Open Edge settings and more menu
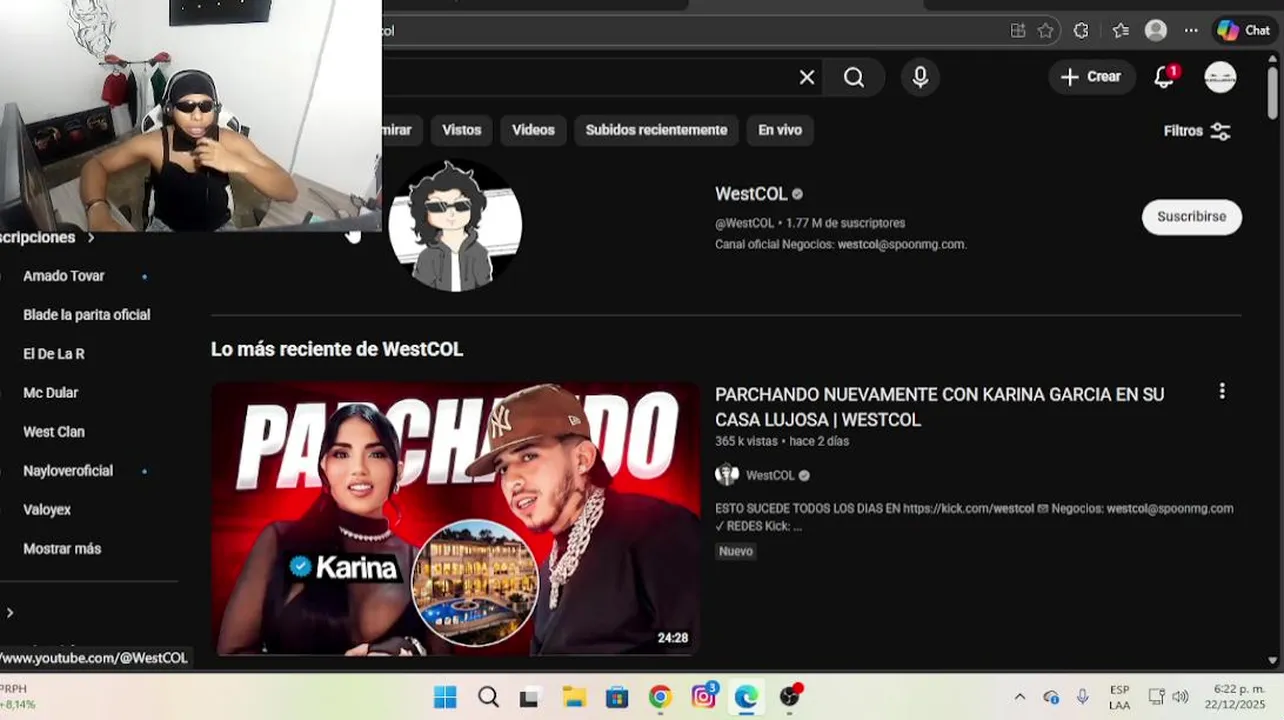 point(1191,30)
